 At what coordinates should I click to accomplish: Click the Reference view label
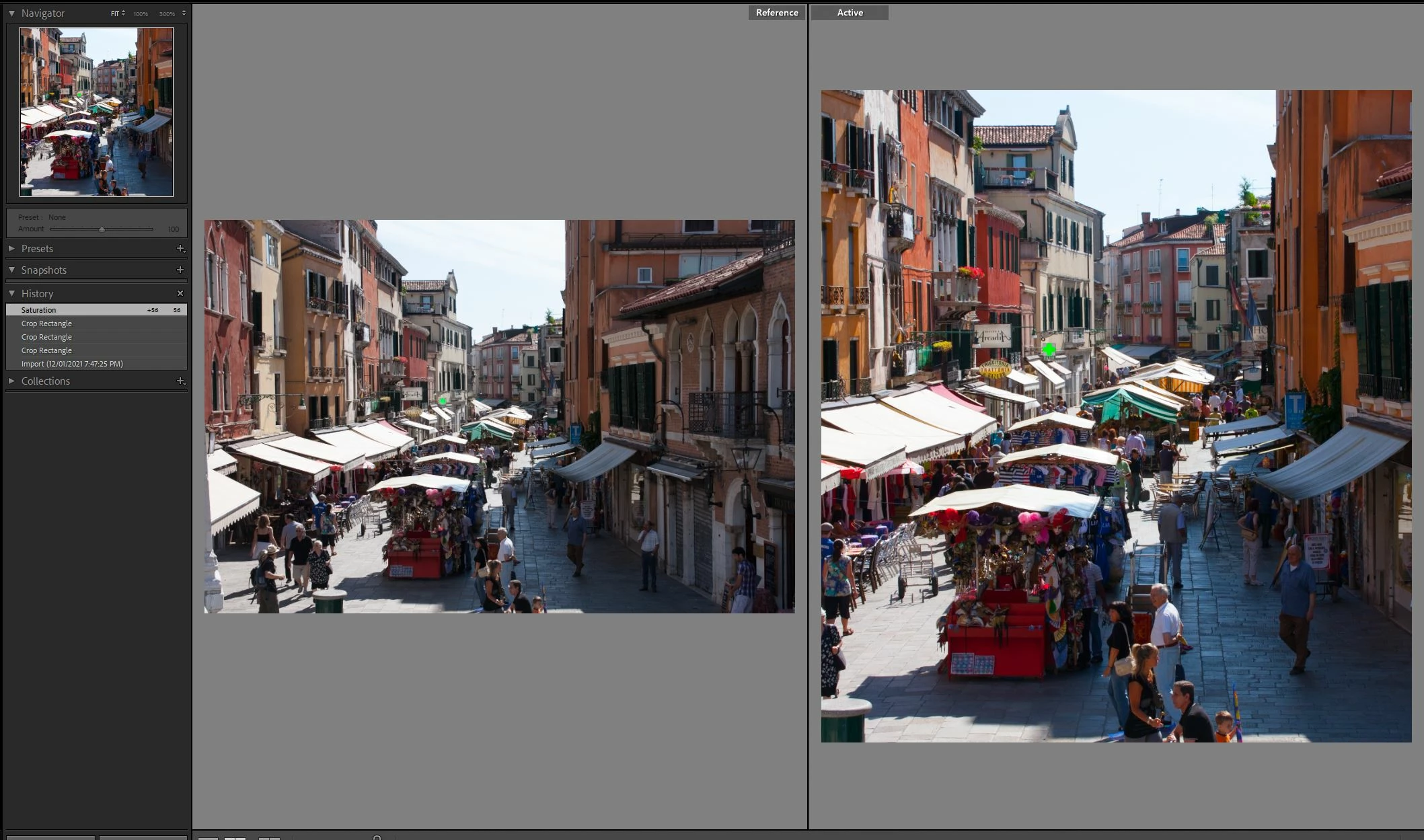point(776,13)
